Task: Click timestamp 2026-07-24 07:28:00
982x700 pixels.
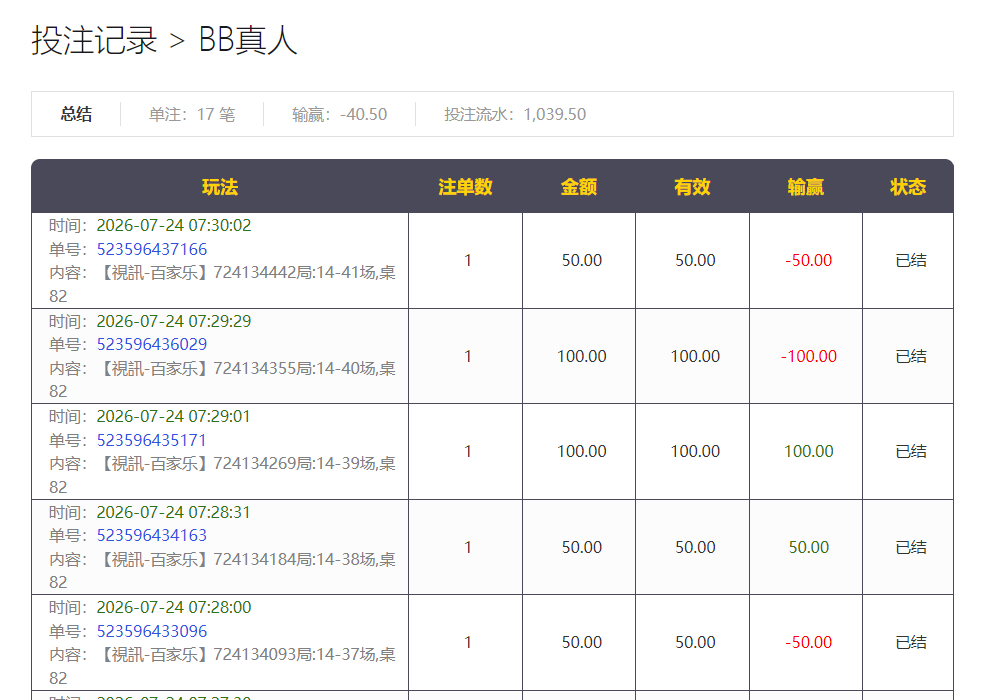Action: [x=173, y=607]
